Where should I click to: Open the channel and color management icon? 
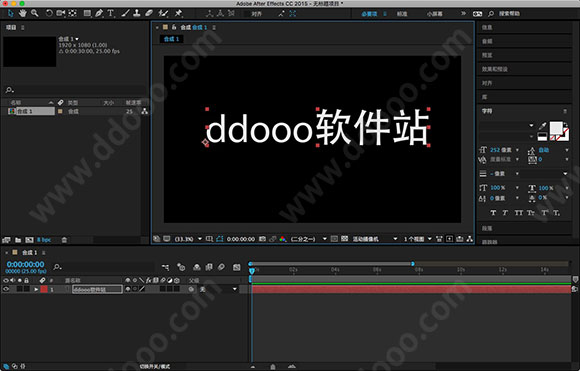coord(283,239)
